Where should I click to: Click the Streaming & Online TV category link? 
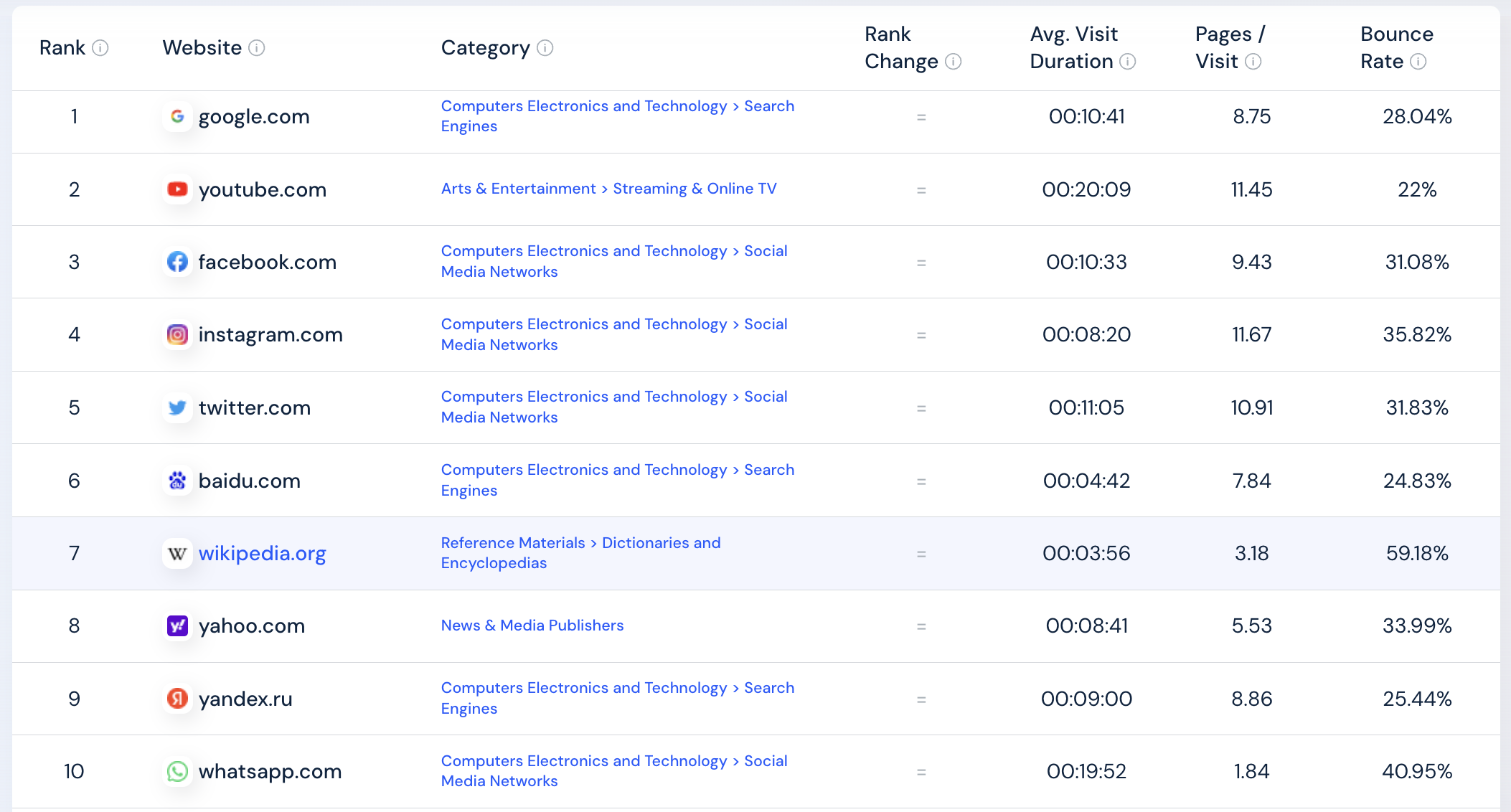click(695, 189)
